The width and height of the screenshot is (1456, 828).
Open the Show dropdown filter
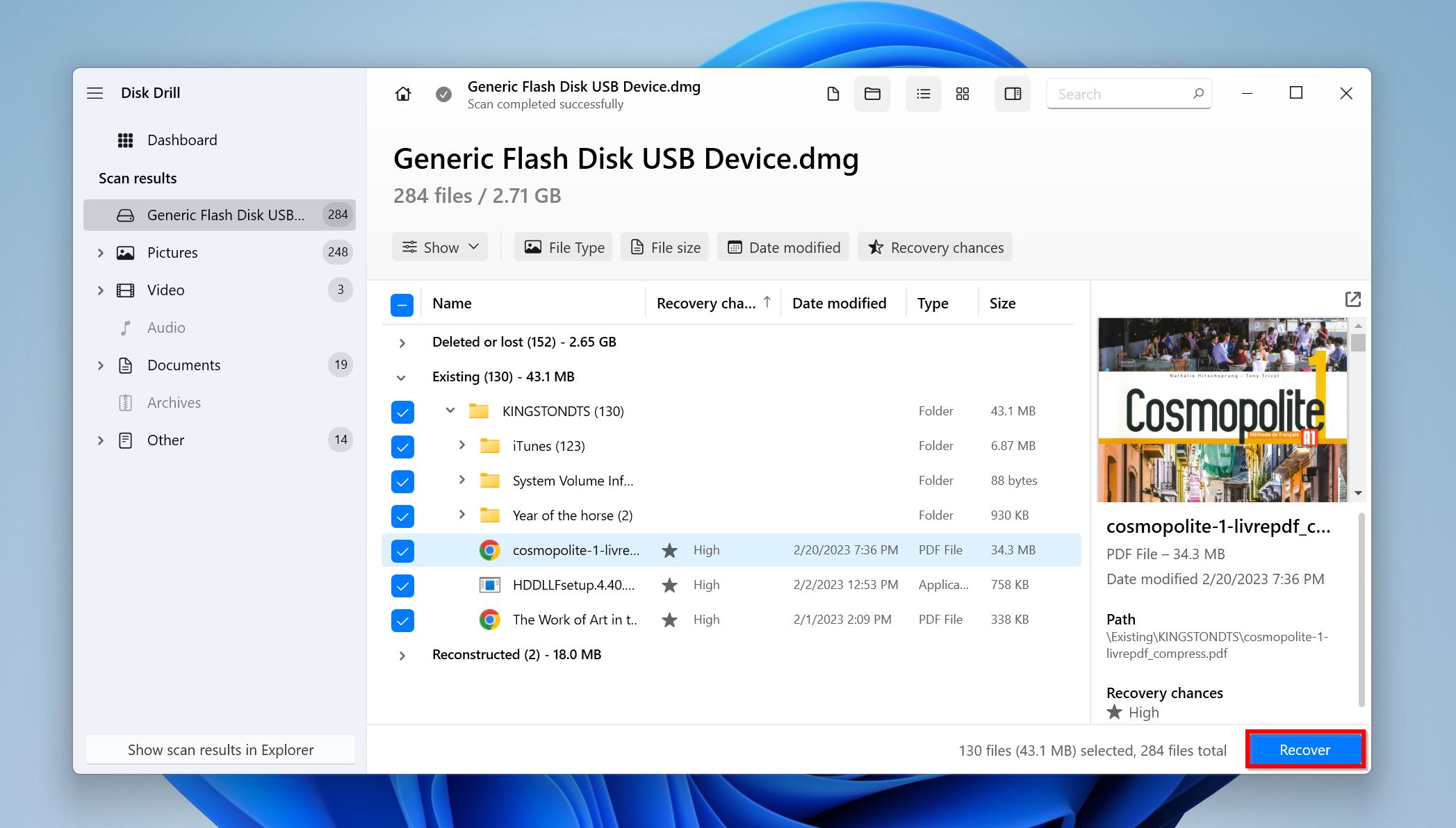click(440, 247)
